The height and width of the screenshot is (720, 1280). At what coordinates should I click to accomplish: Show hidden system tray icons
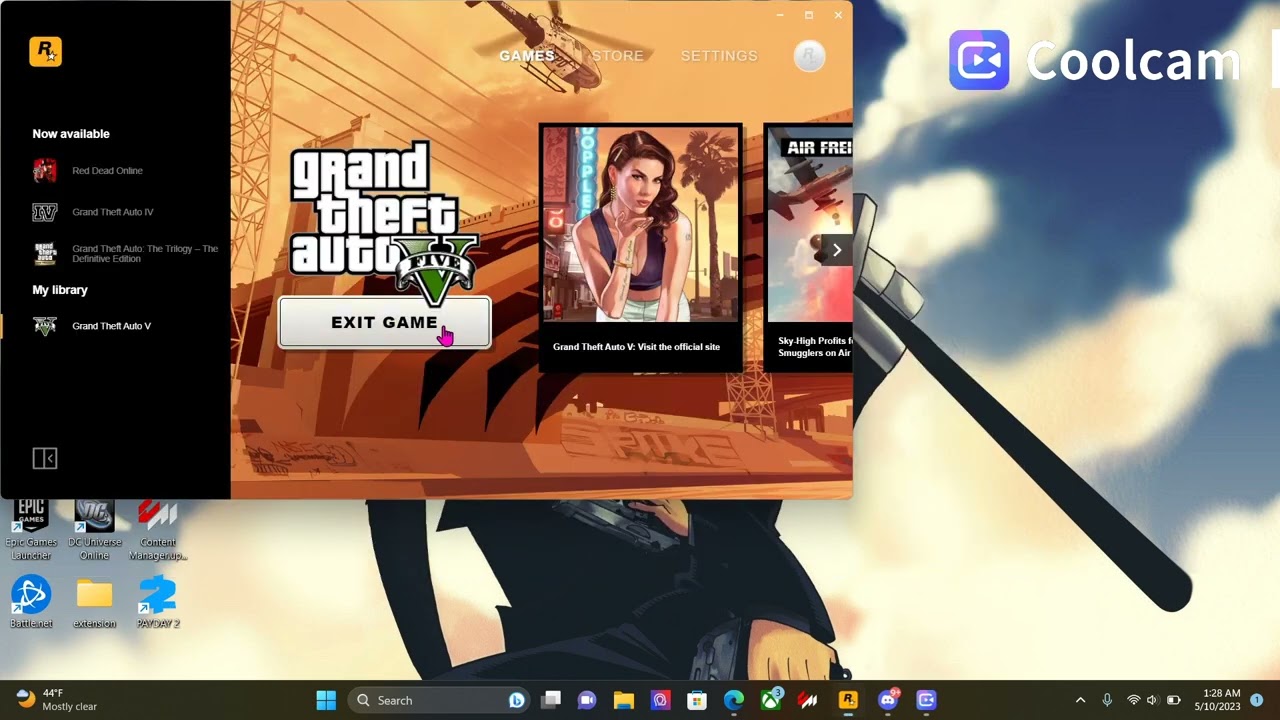point(1080,700)
